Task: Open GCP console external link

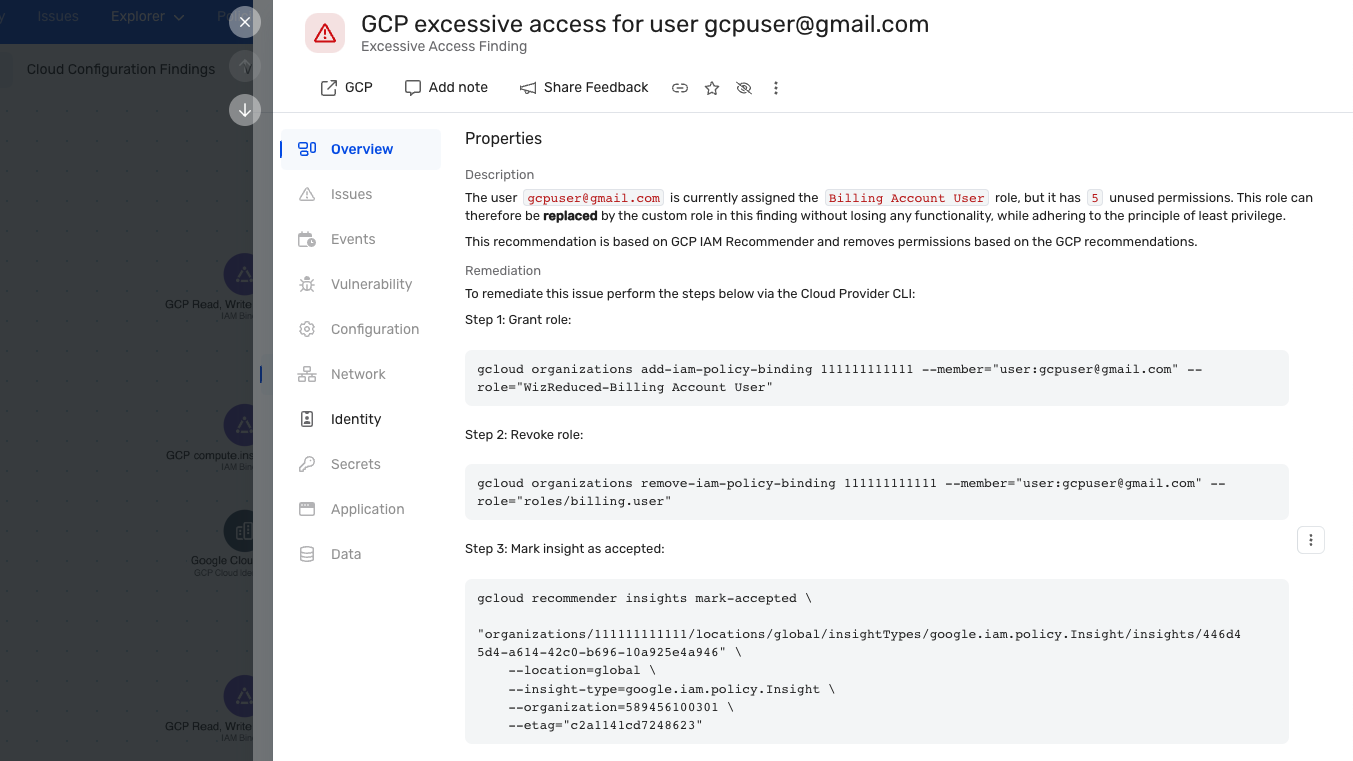Action: (346, 88)
